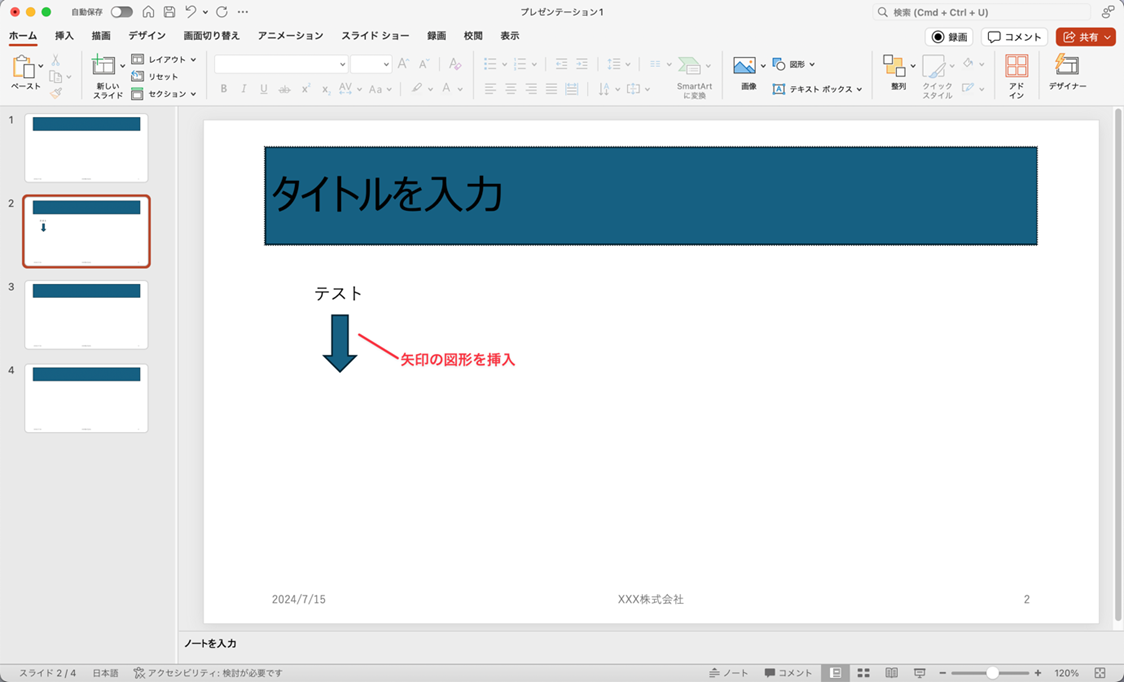Switch to the 描画 tab

click(101, 36)
